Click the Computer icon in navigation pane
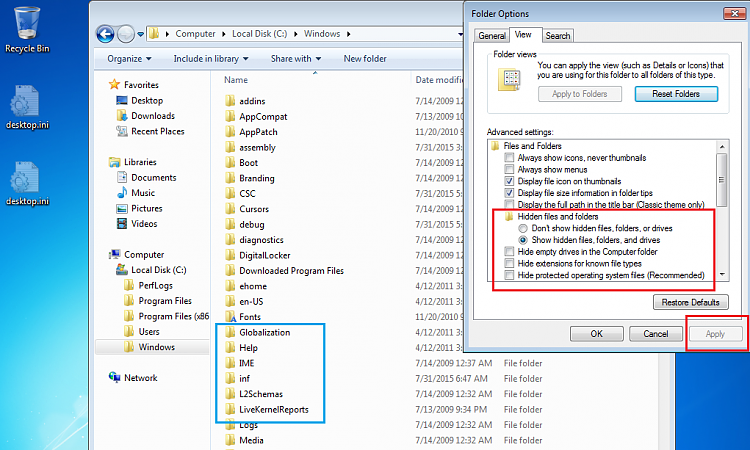The height and width of the screenshot is (450, 750). click(114, 254)
